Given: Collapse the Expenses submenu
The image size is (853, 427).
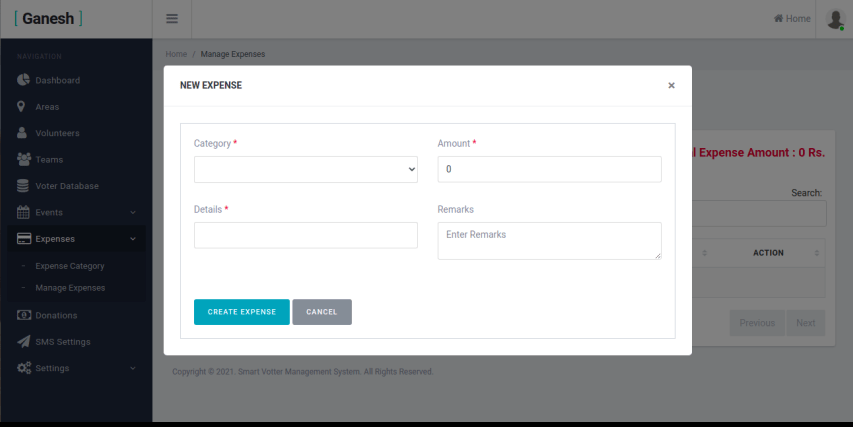Looking at the screenshot, I should [76, 239].
